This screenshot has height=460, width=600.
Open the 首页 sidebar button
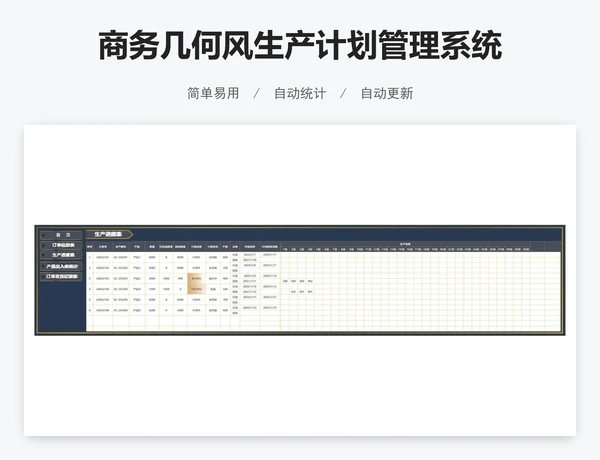61,235
